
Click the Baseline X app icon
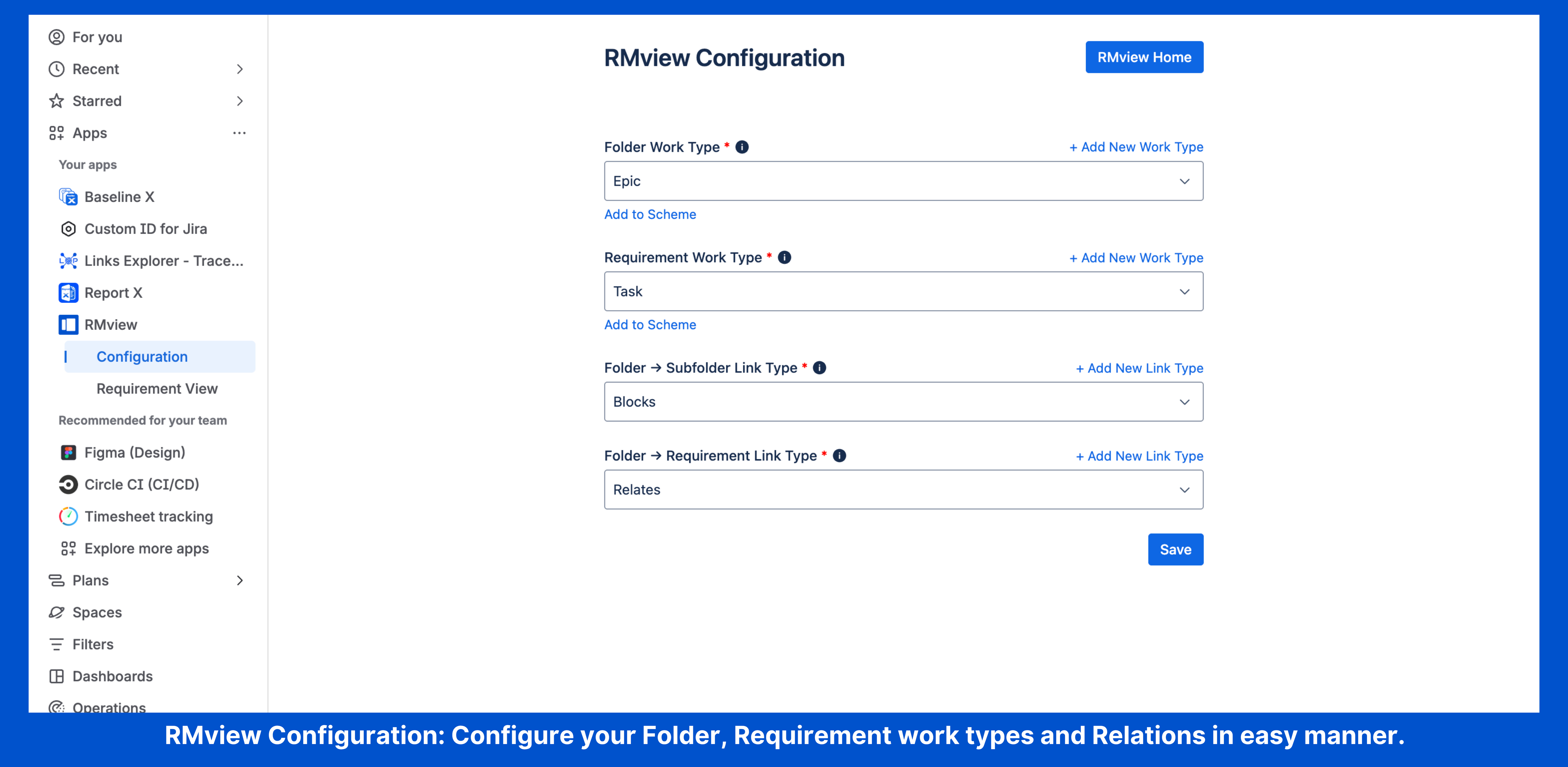pos(68,197)
